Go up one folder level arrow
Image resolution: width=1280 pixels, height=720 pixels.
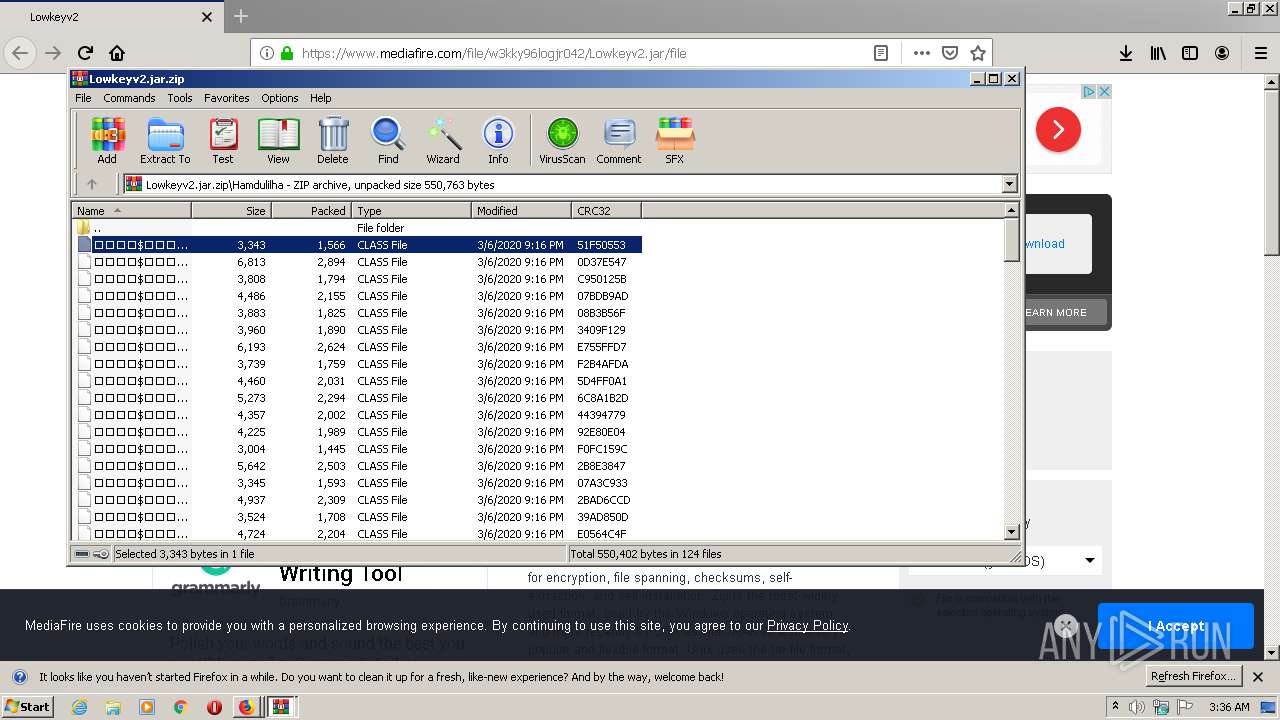[x=92, y=184]
